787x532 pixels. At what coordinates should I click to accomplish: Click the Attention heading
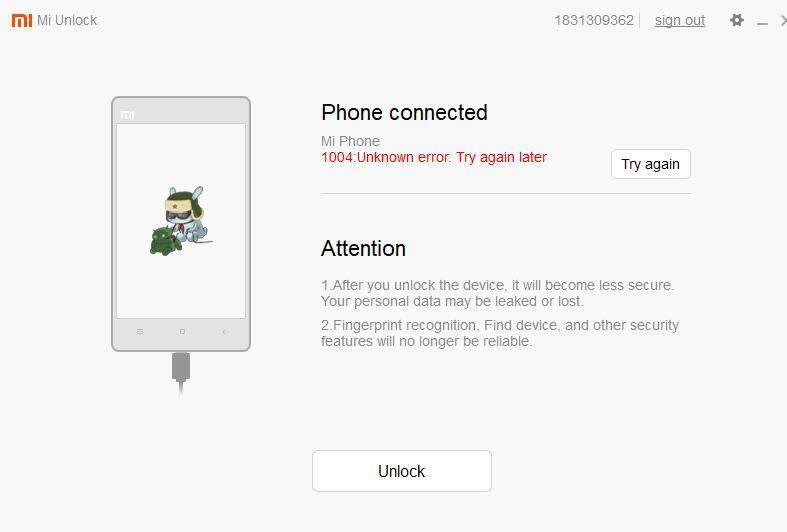click(363, 248)
